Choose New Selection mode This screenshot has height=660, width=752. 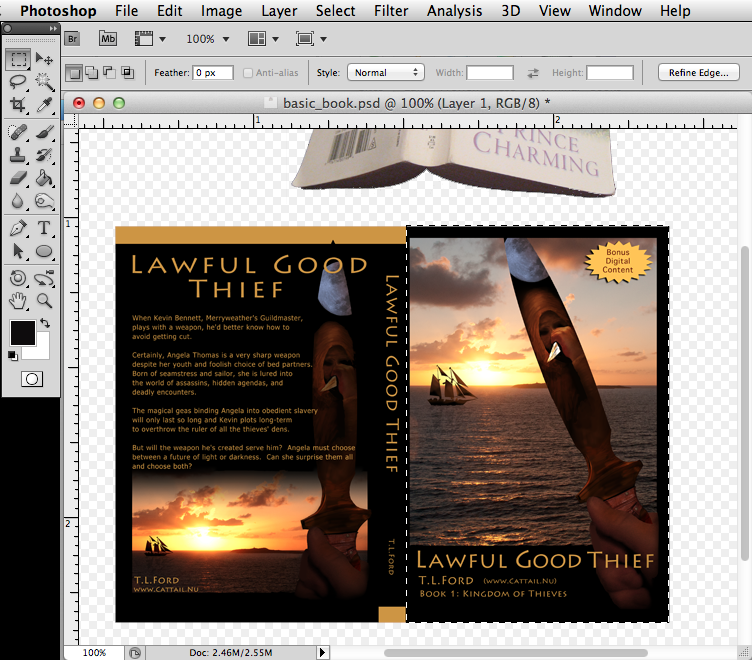[74, 73]
